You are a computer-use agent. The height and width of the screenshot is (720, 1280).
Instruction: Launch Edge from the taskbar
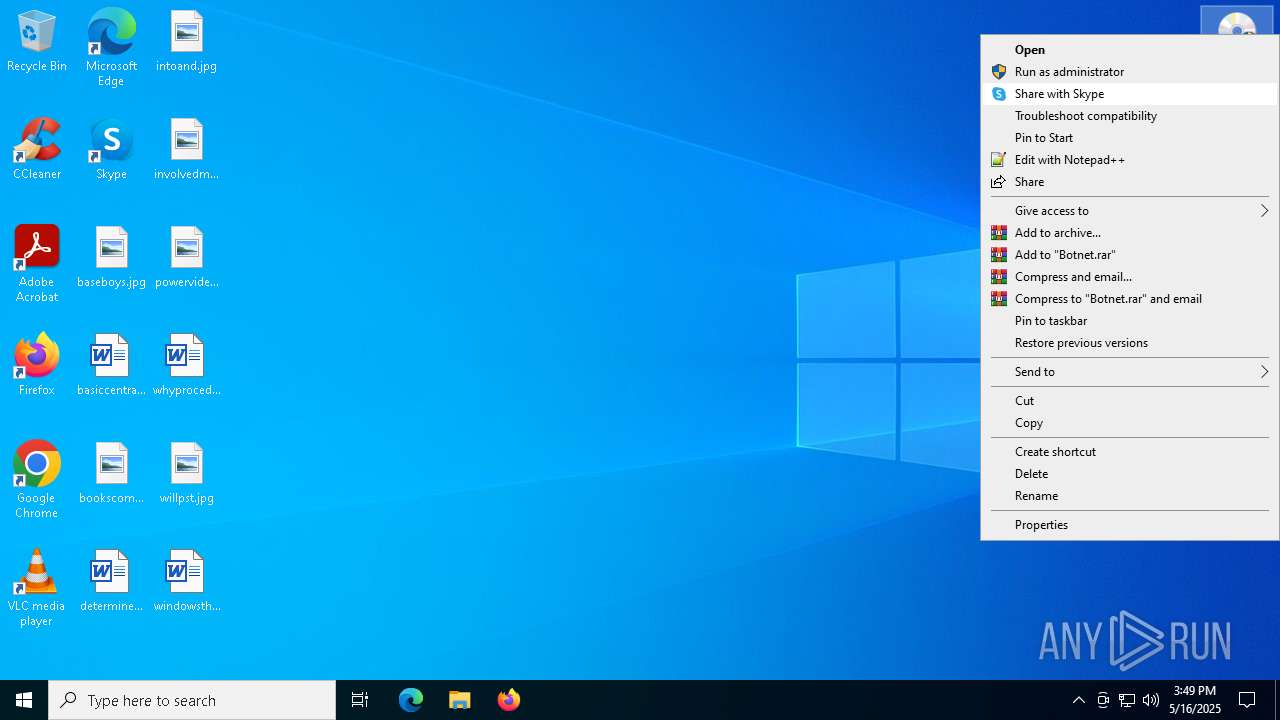pos(411,700)
